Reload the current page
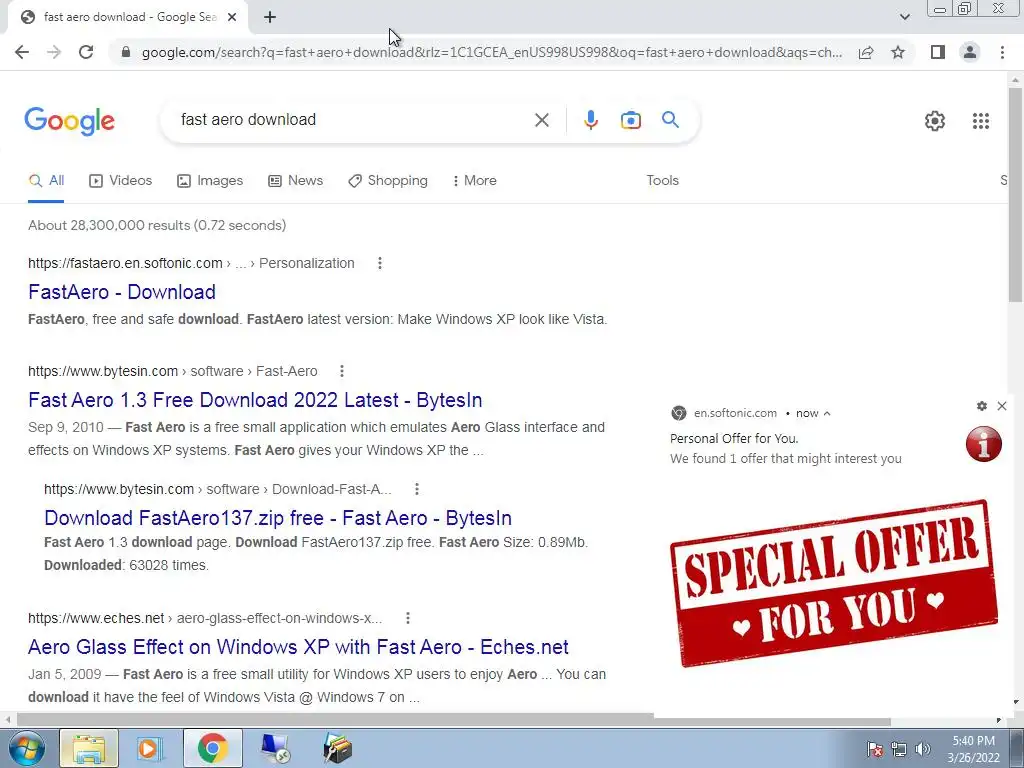 (x=86, y=52)
